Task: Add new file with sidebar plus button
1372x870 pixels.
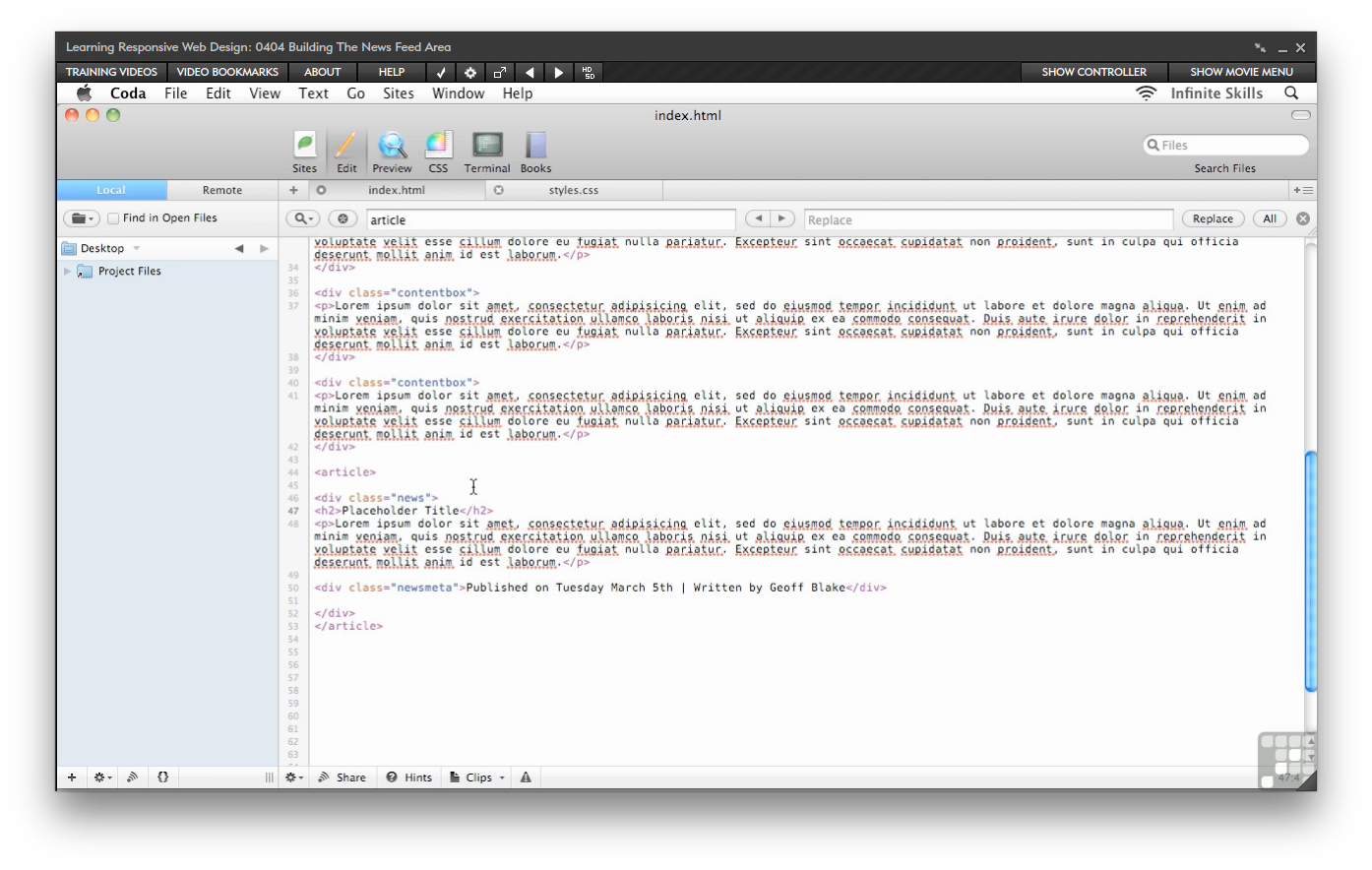Action: [72, 777]
